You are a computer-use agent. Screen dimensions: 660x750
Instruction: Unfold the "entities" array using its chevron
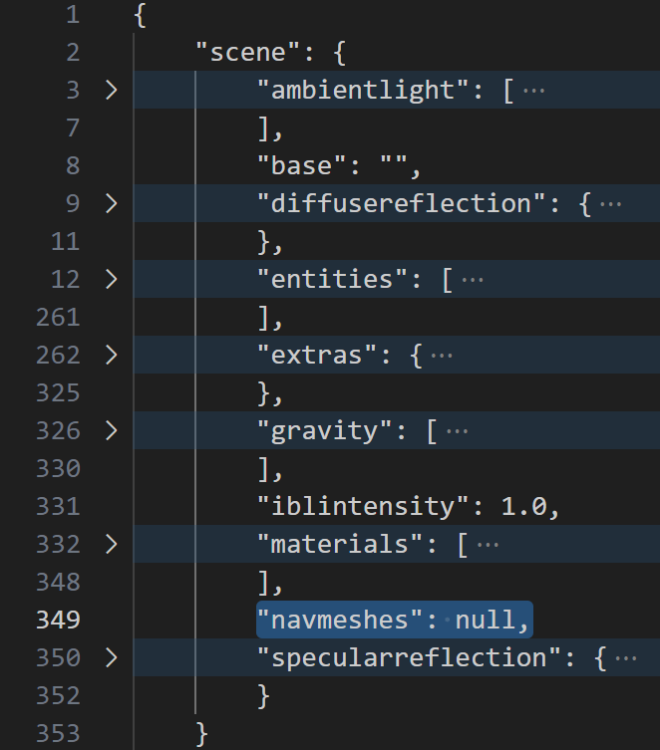(x=111, y=279)
